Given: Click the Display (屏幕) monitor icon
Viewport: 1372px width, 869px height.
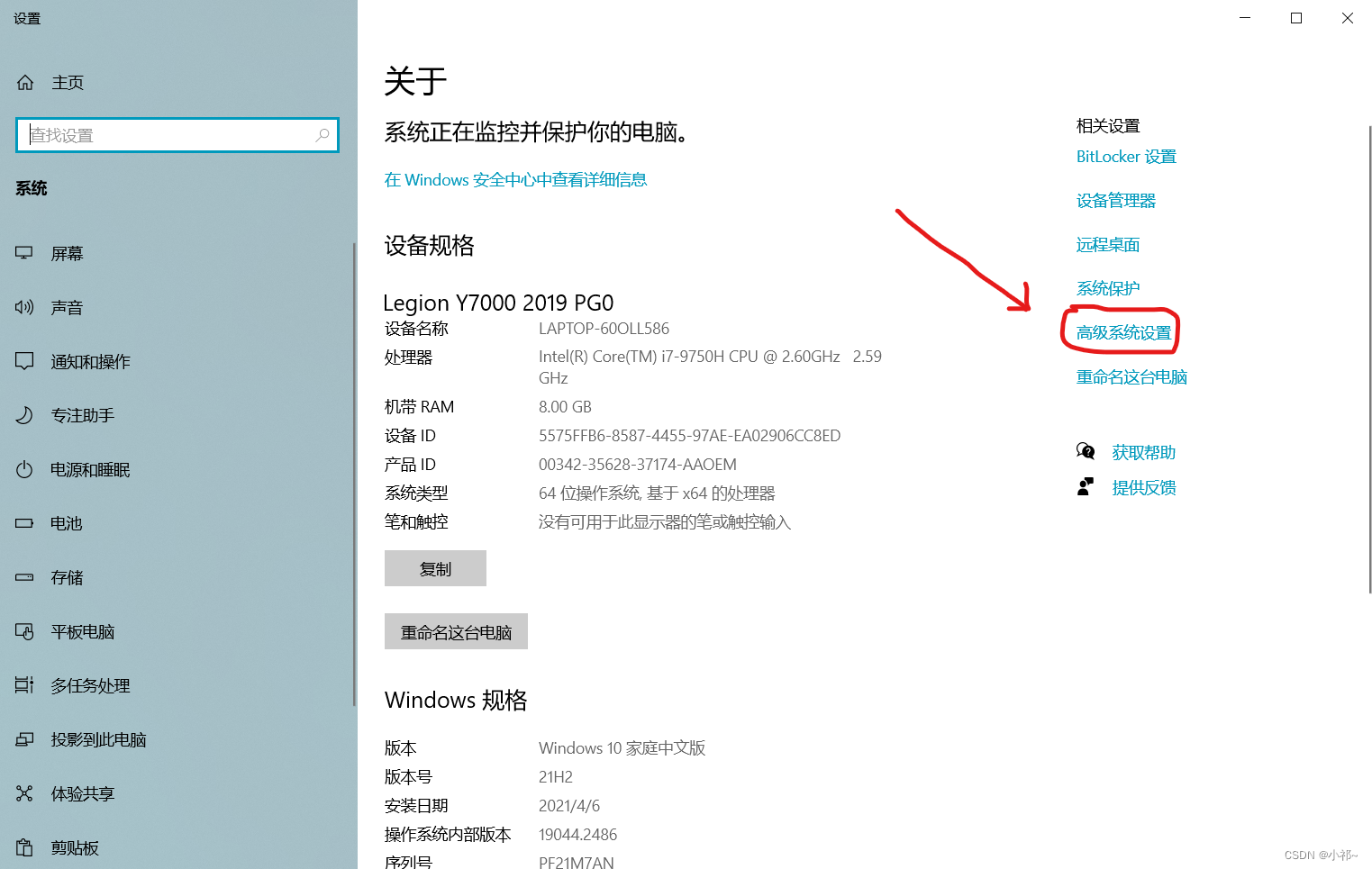Looking at the screenshot, I should 24,253.
